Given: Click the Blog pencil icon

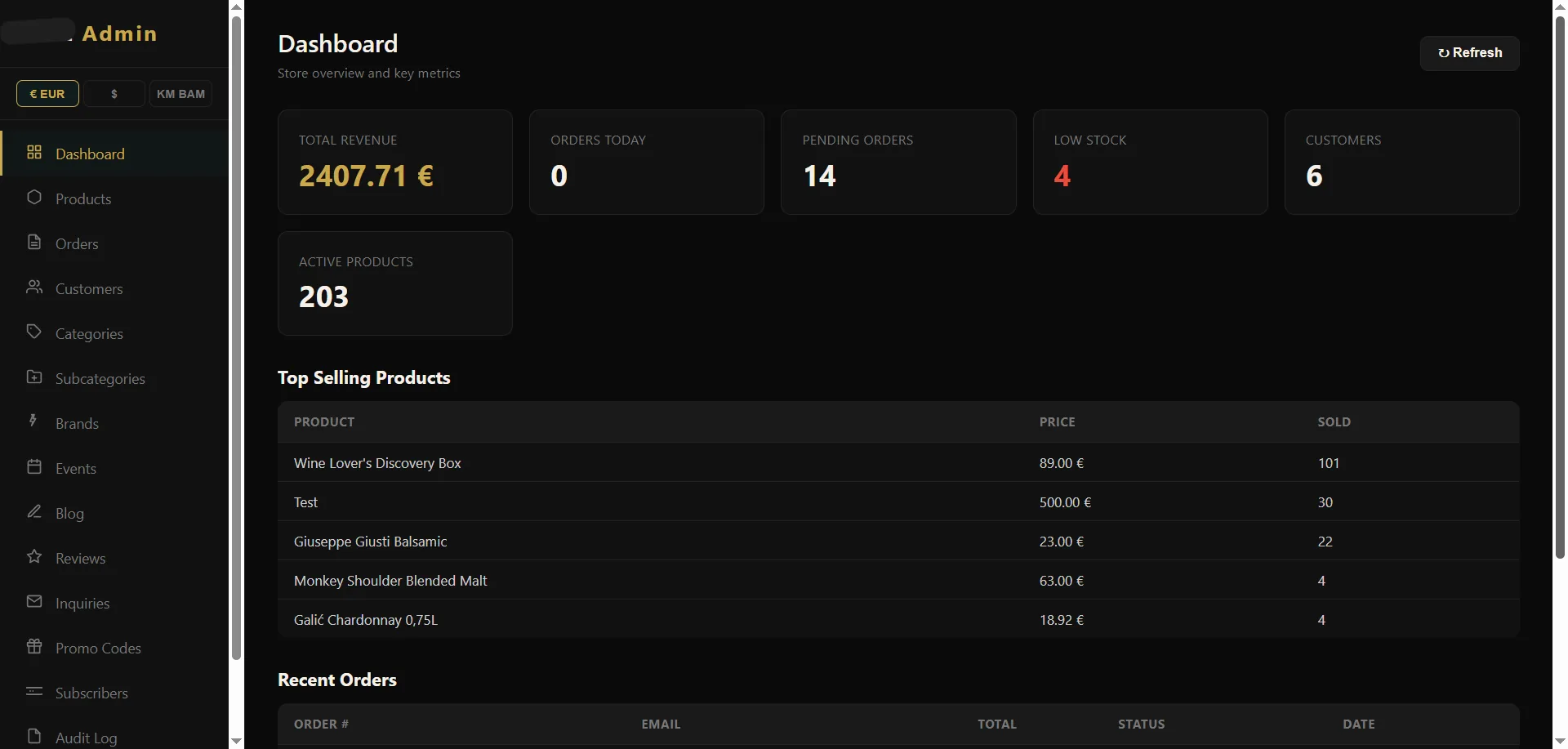Looking at the screenshot, I should (34, 512).
